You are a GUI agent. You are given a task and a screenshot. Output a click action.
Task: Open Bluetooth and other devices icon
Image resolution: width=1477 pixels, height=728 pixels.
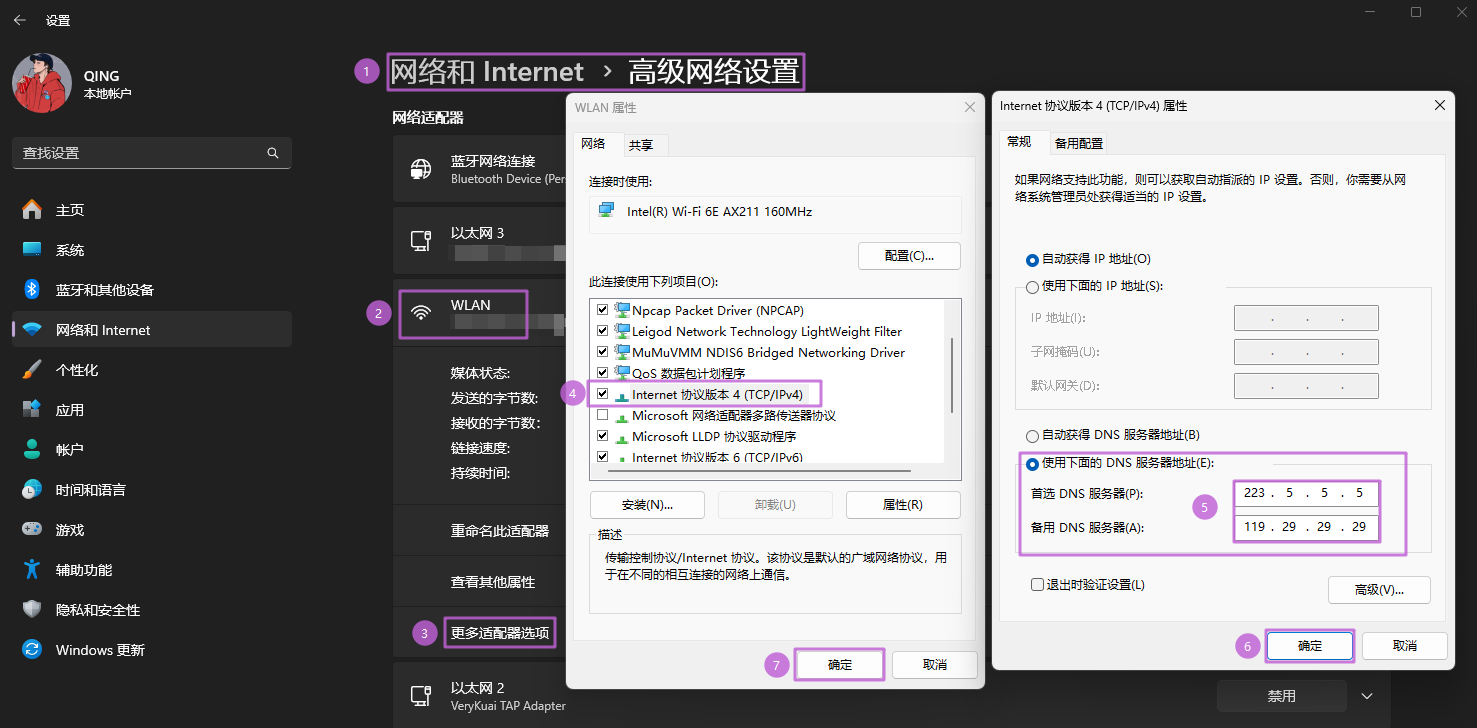pyautogui.click(x=32, y=290)
